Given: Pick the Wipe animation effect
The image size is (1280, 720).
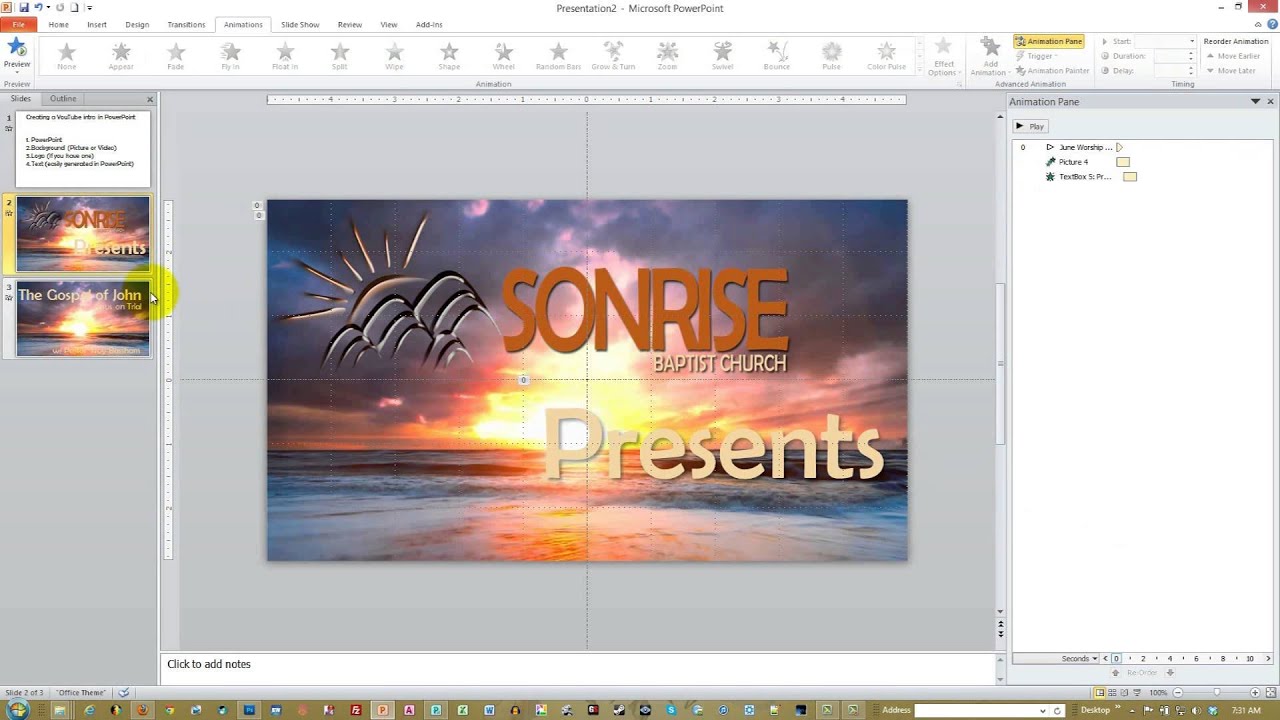Looking at the screenshot, I should pyautogui.click(x=394, y=56).
